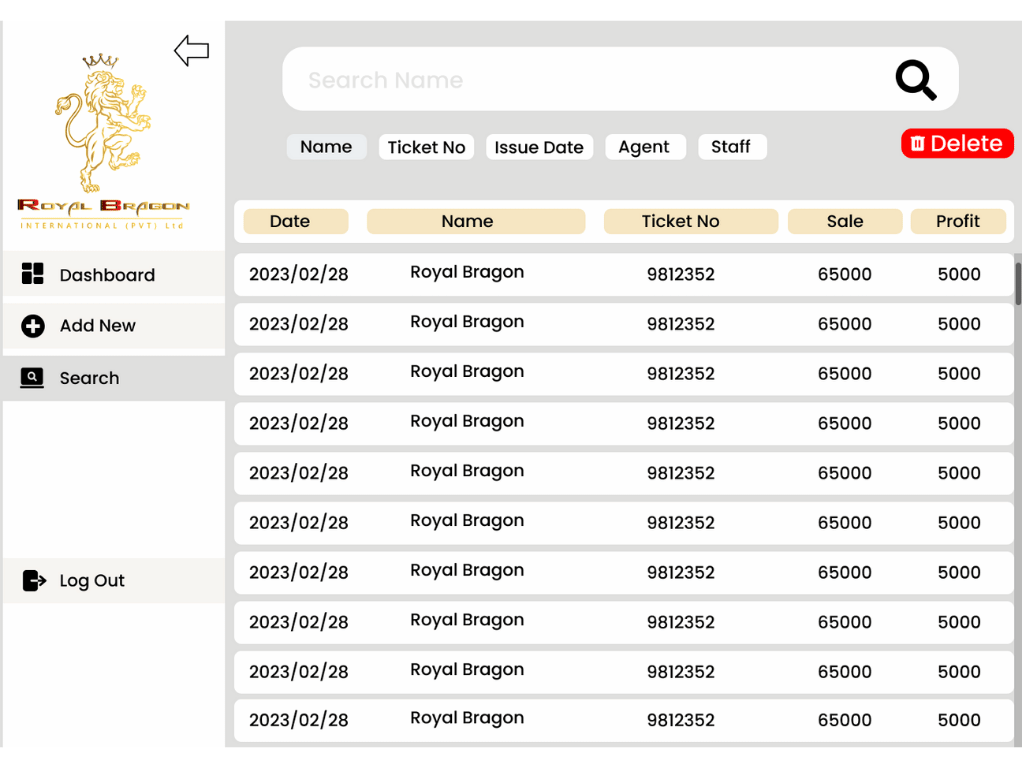Click the back arrow icon
1024x768 pixels.
[191, 50]
